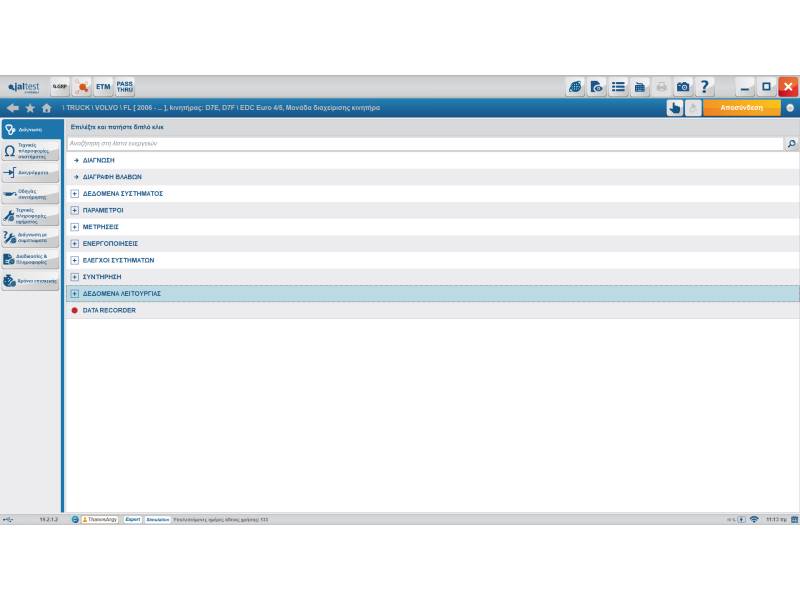The height and width of the screenshot is (600, 800).
Task: Open help with the question mark icon
Action: coord(705,87)
